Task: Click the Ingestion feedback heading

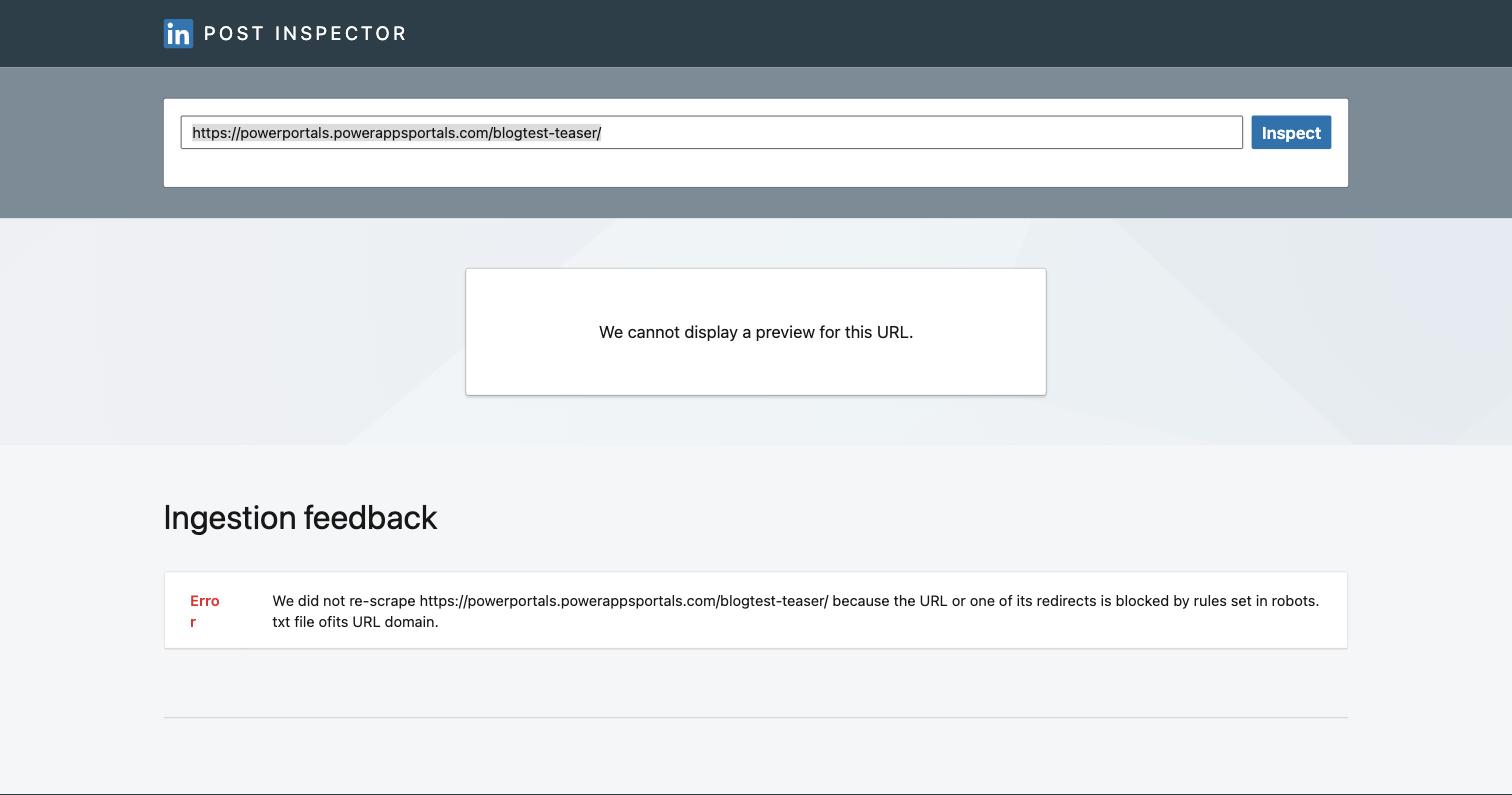Action: coord(300,517)
